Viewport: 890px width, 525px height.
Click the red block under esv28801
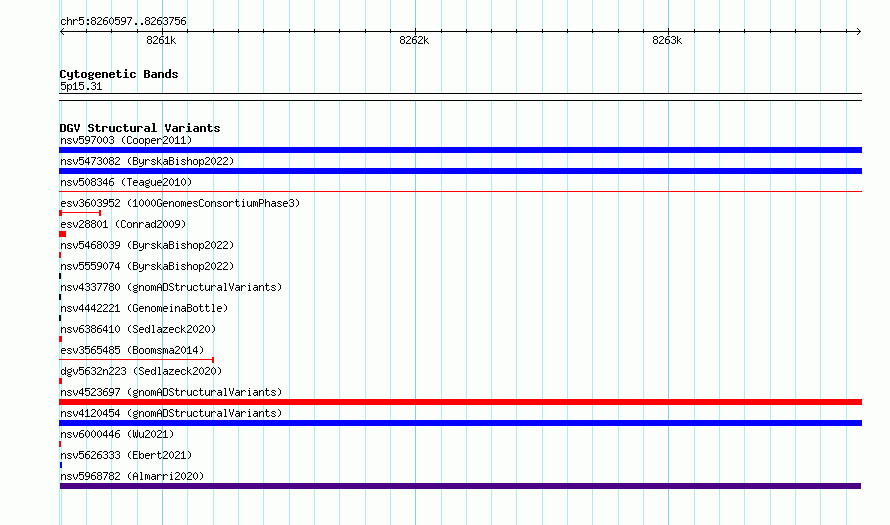coord(62,234)
